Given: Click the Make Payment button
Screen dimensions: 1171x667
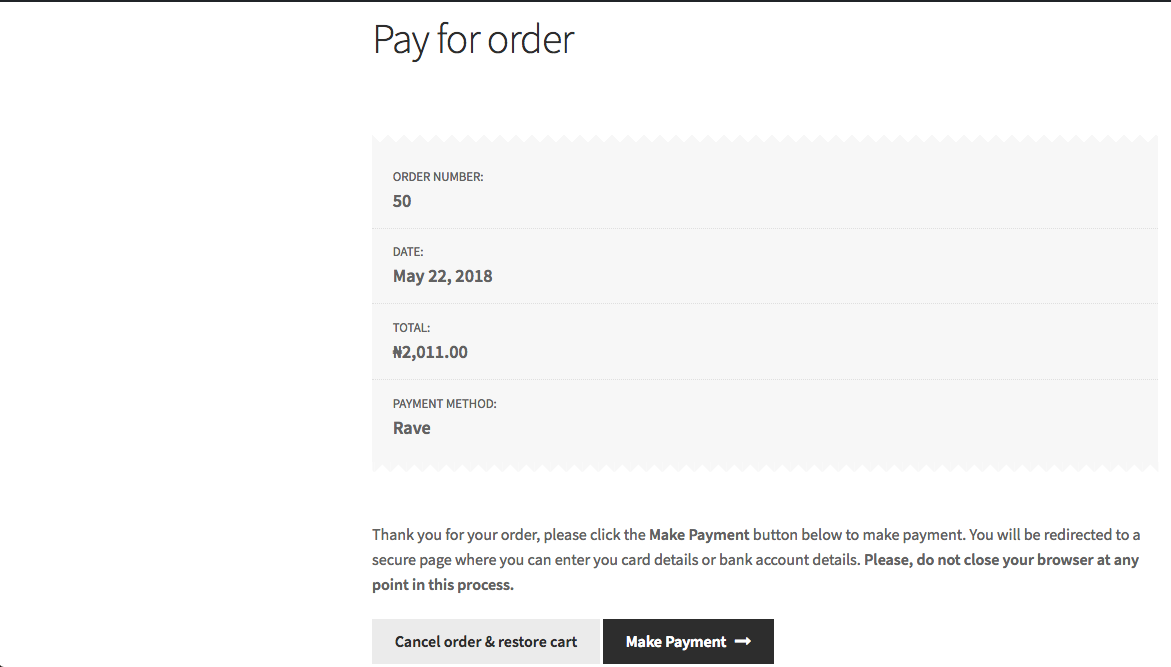Looking at the screenshot, I should click(688, 641).
